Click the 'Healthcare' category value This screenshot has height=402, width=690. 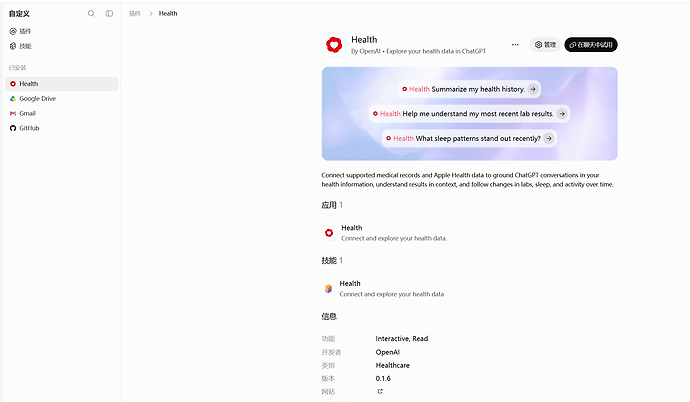pos(393,365)
